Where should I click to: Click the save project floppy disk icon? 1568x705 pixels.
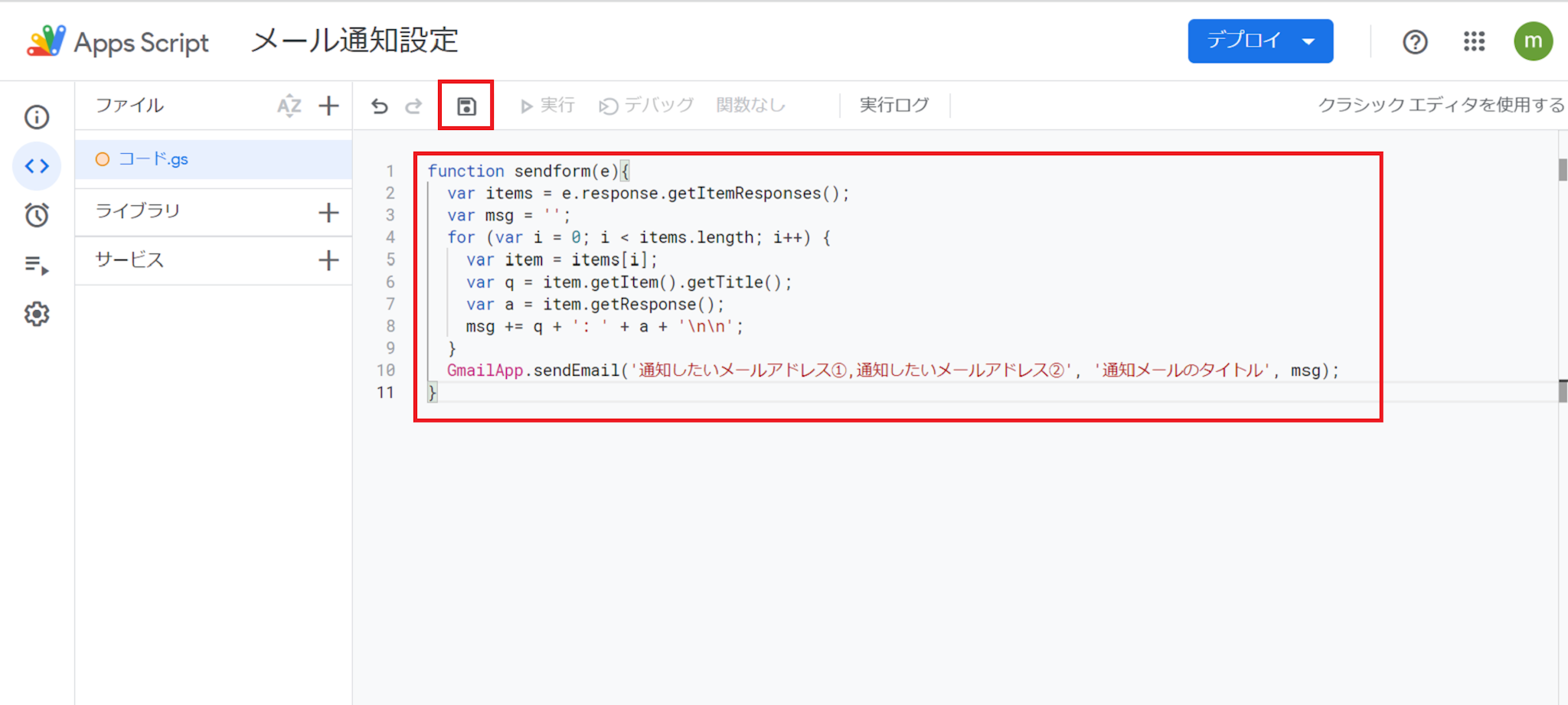pos(466,106)
